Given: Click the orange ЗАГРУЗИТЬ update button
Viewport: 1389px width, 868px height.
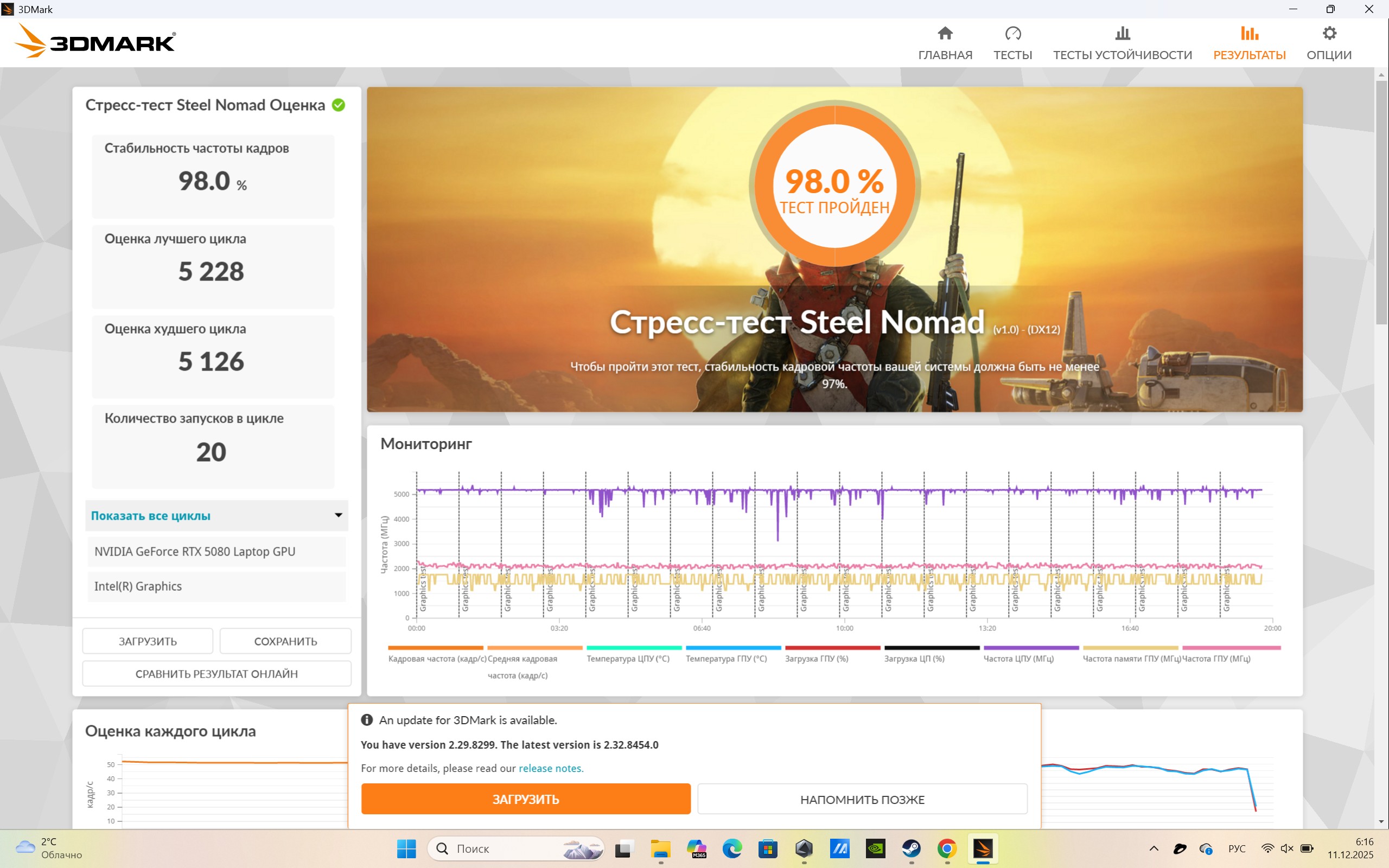Looking at the screenshot, I should (525, 799).
